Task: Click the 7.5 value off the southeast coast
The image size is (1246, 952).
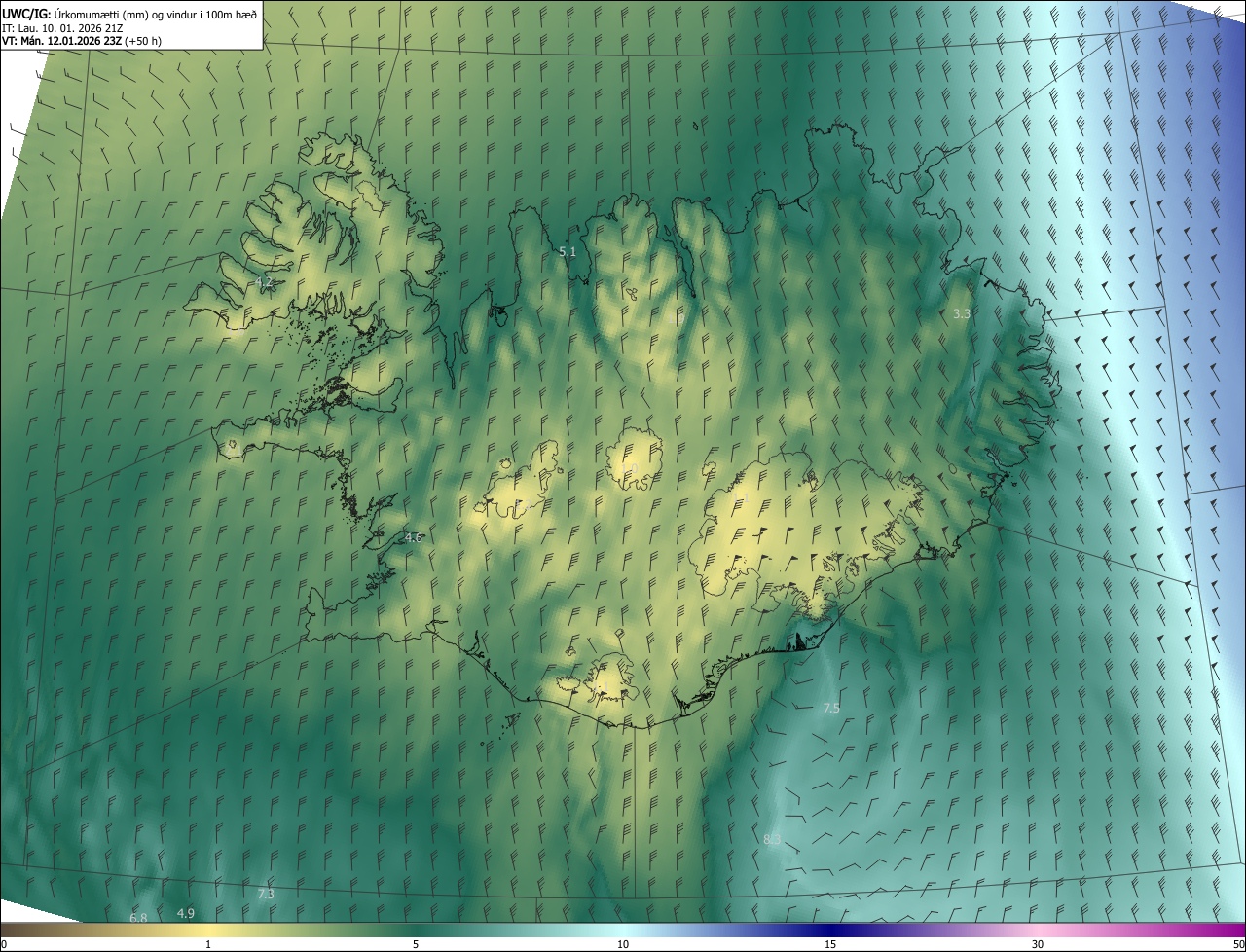Action: point(830,708)
